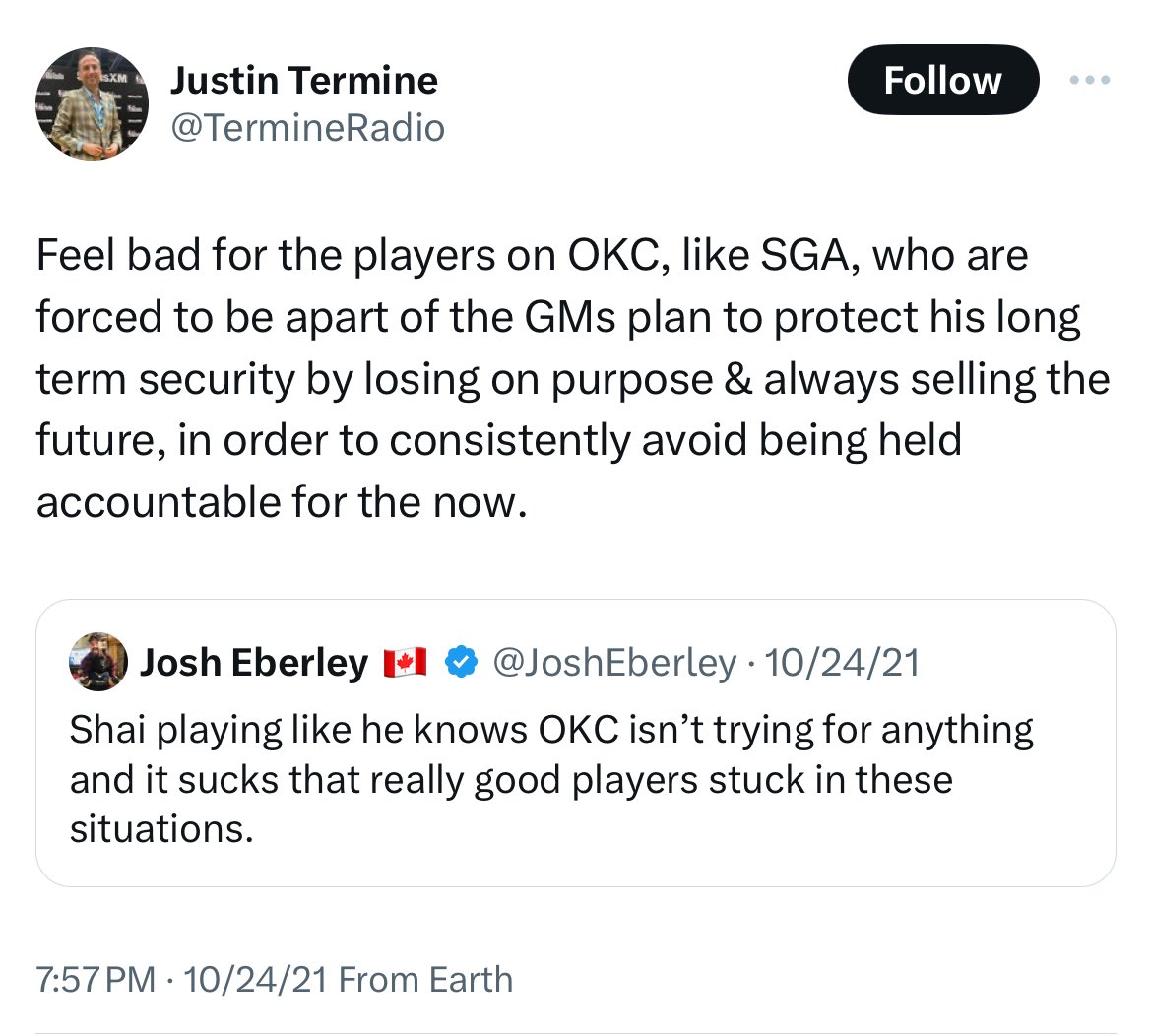Image resolution: width=1151 pixels, height=1036 pixels.
Task: Open quoted tweet starting 'Shai playing like'
Action: click(x=551, y=730)
